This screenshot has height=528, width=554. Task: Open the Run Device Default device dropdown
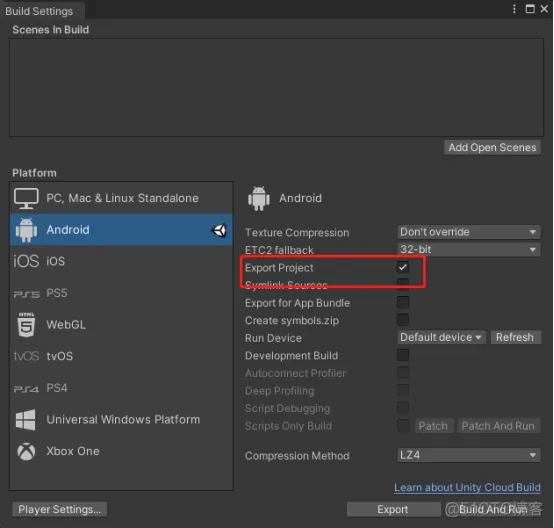tap(441, 338)
